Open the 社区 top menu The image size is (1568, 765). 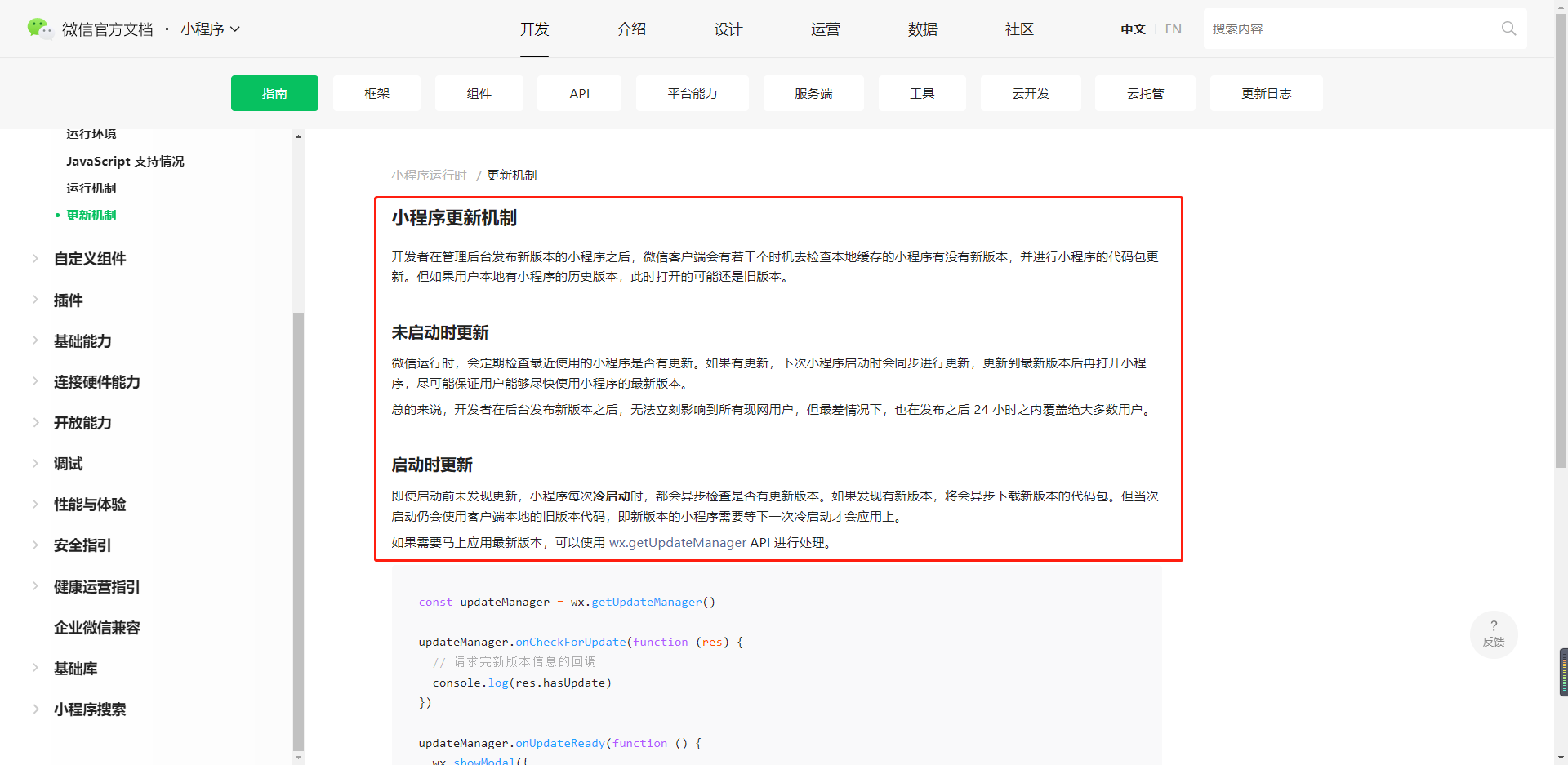click(1019, 29)
